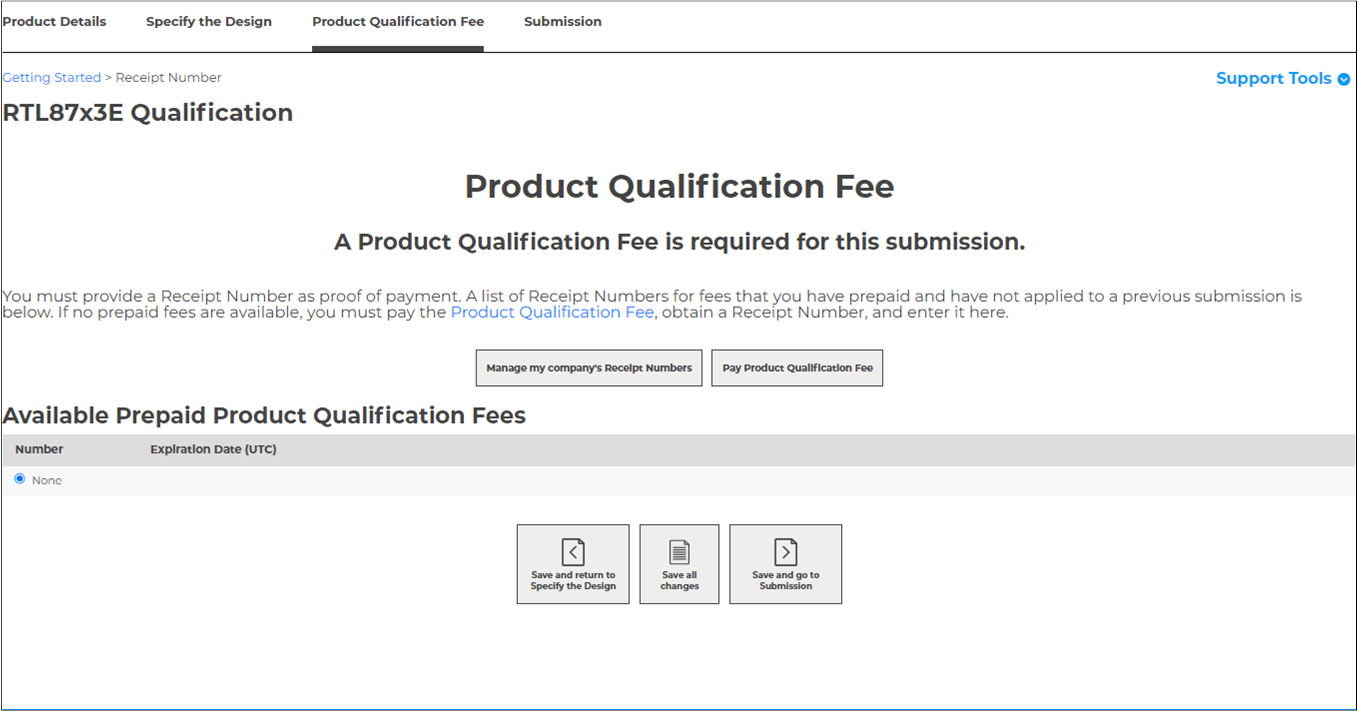Open the inline Product Qualification Fee link
The height and width of the screenshot is (711, 1358).
point(552,312)
